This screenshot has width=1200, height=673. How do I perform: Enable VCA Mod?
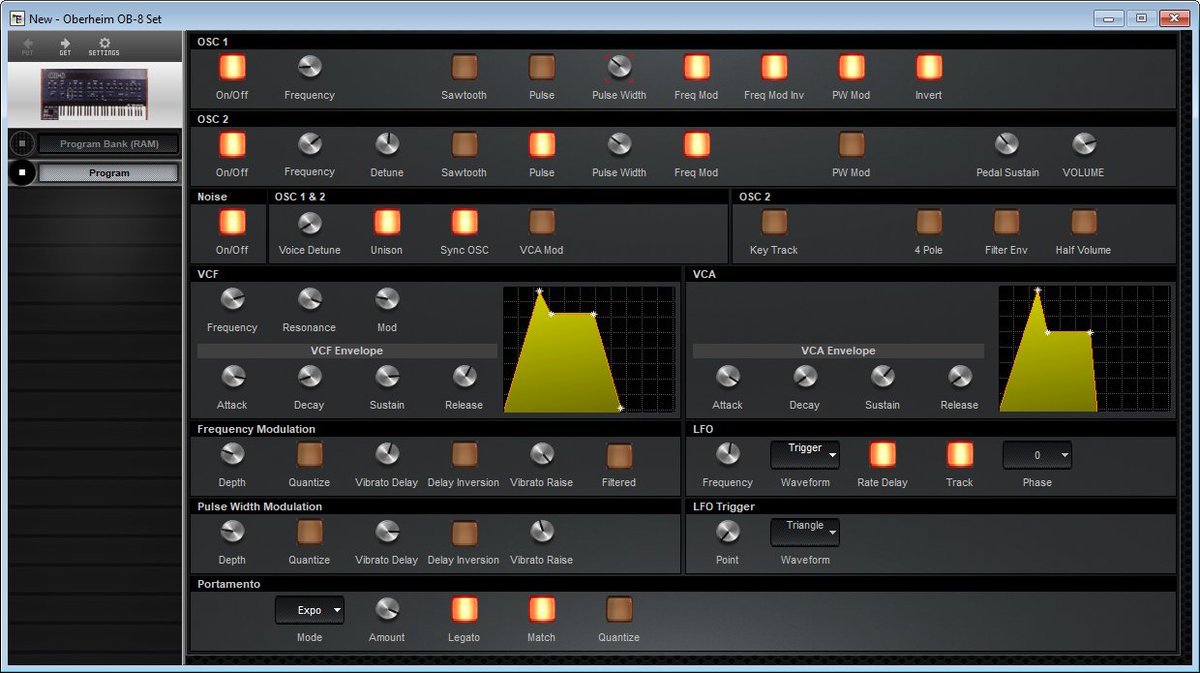(542, 222)
